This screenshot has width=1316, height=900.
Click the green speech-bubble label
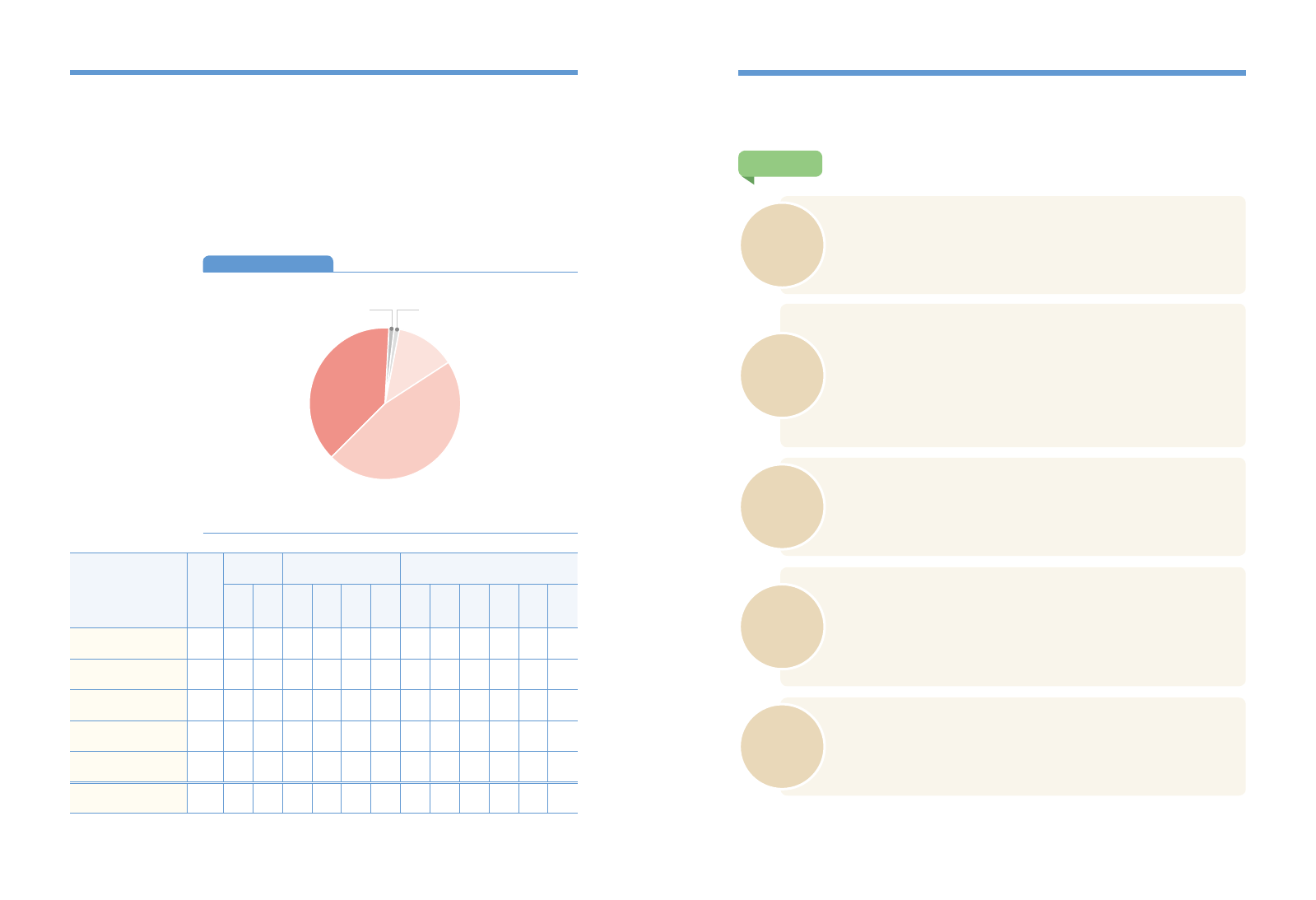(780, 164)
